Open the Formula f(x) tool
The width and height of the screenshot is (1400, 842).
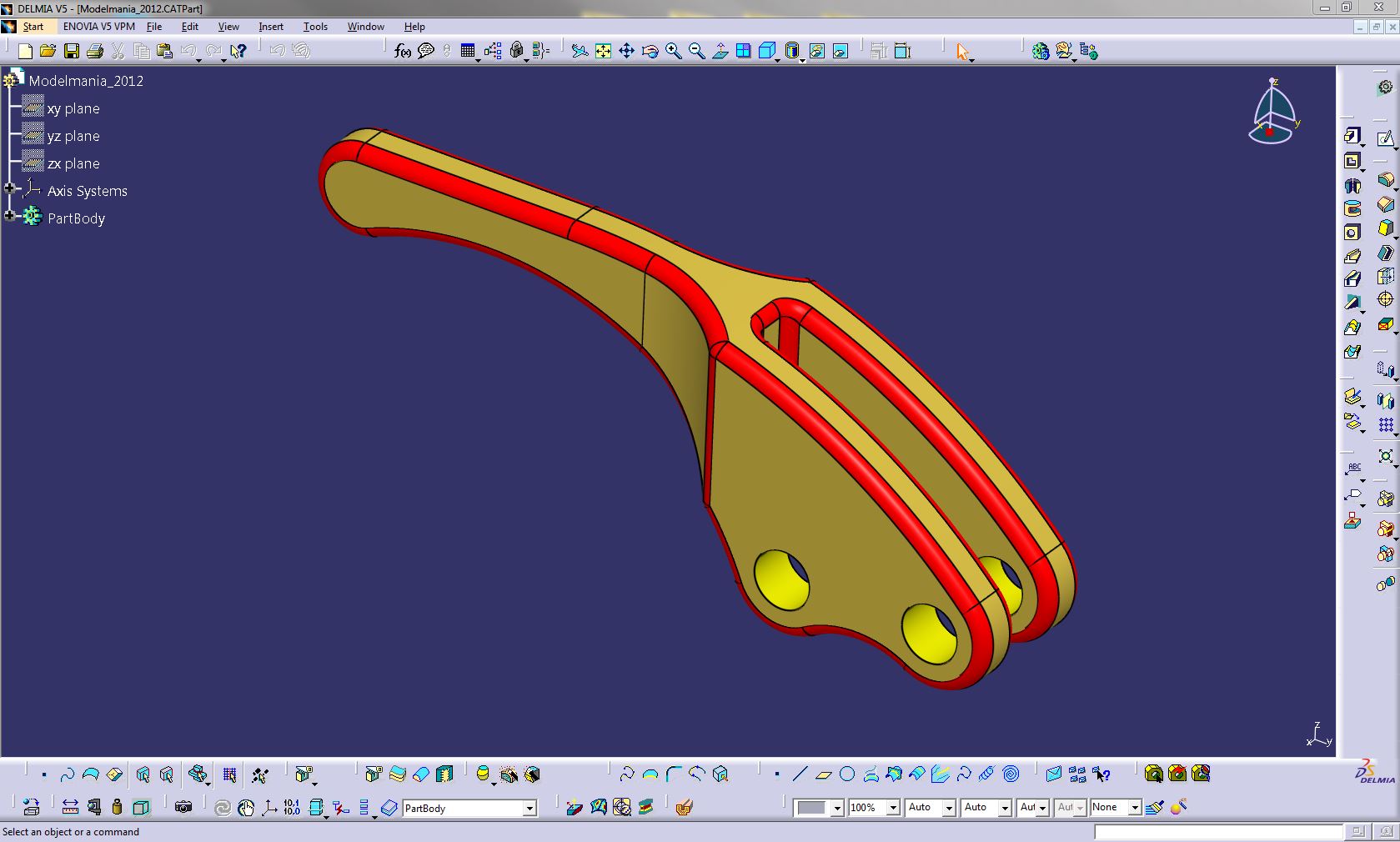pos(403,52)
